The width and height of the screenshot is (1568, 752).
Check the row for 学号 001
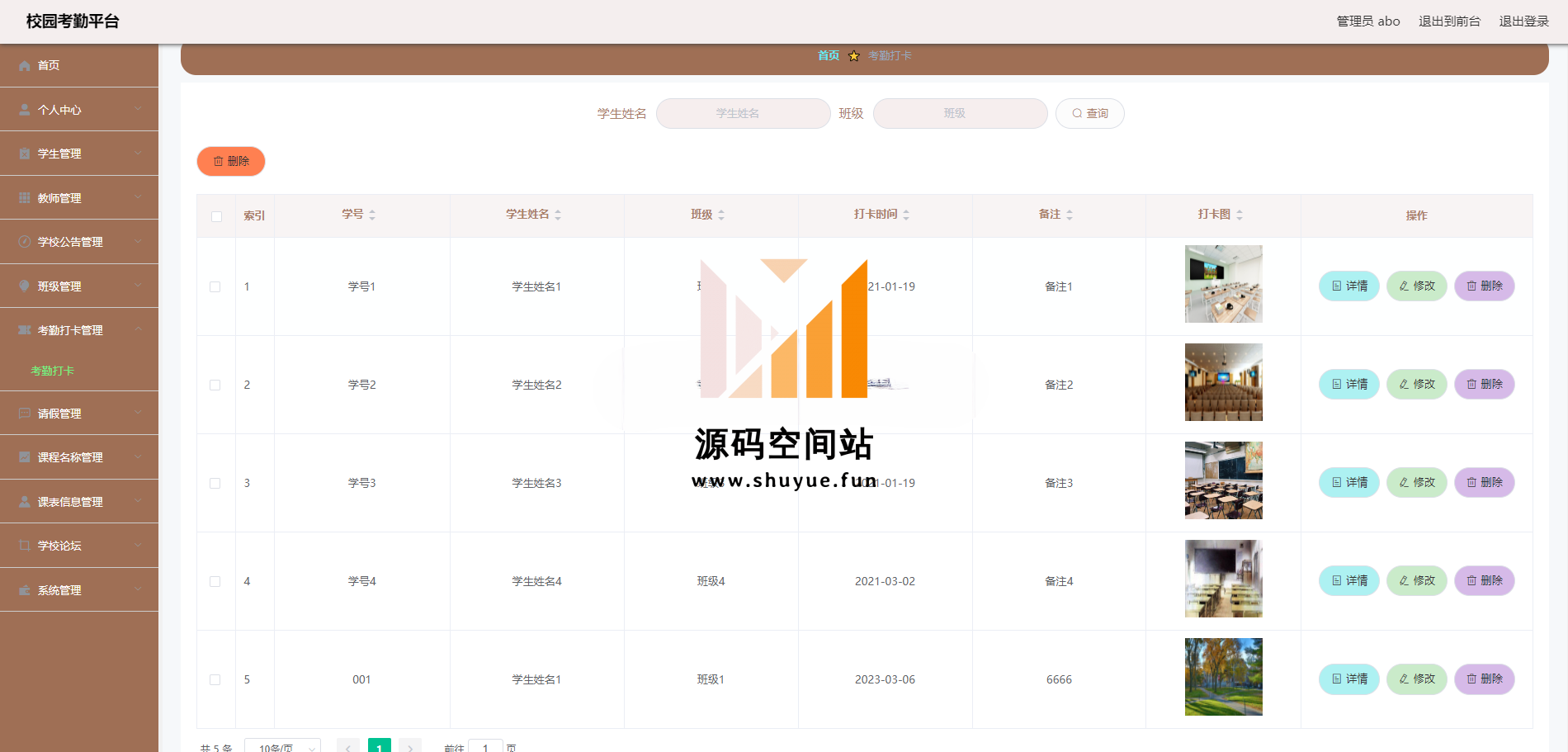point(215,680)
